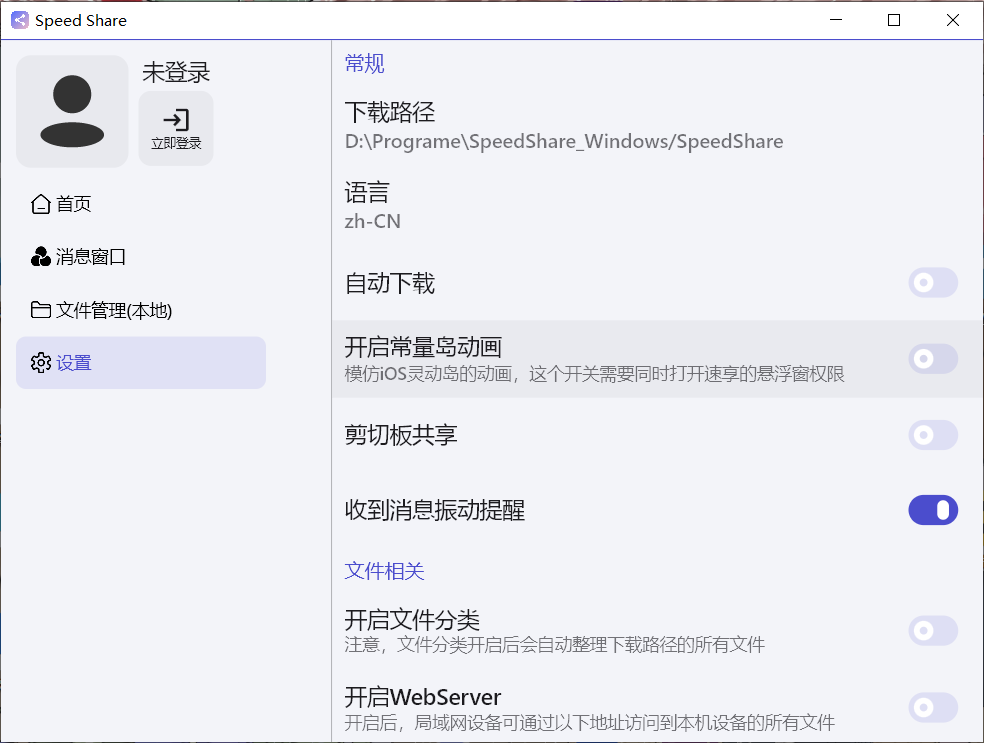This screenshot has width=984, height=743.
Task: Click the Speed Share app logo in titlebar
Action: [x=19, y=20]
